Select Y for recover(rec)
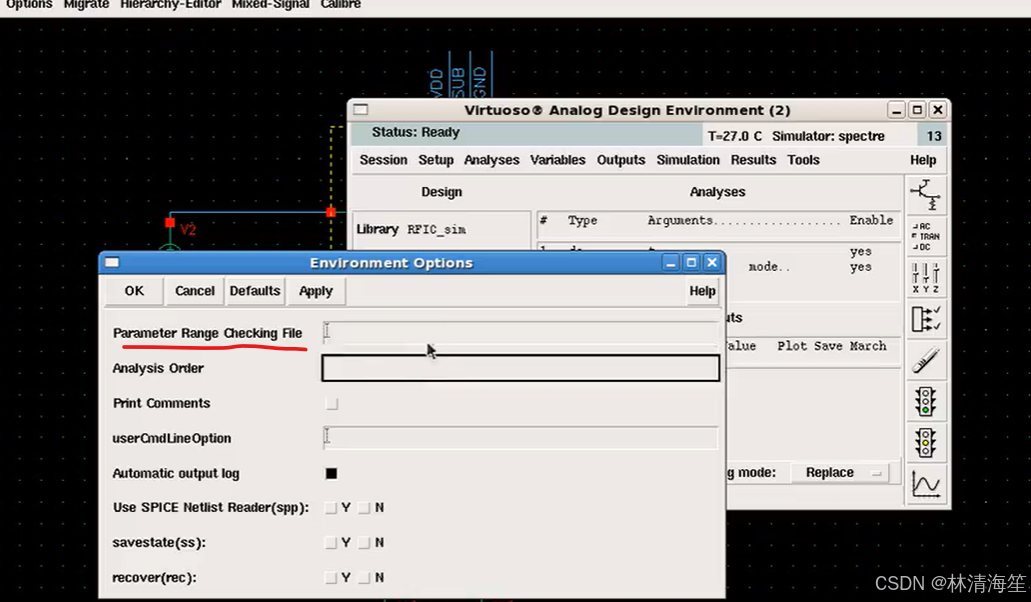 [x=331, y=577]
